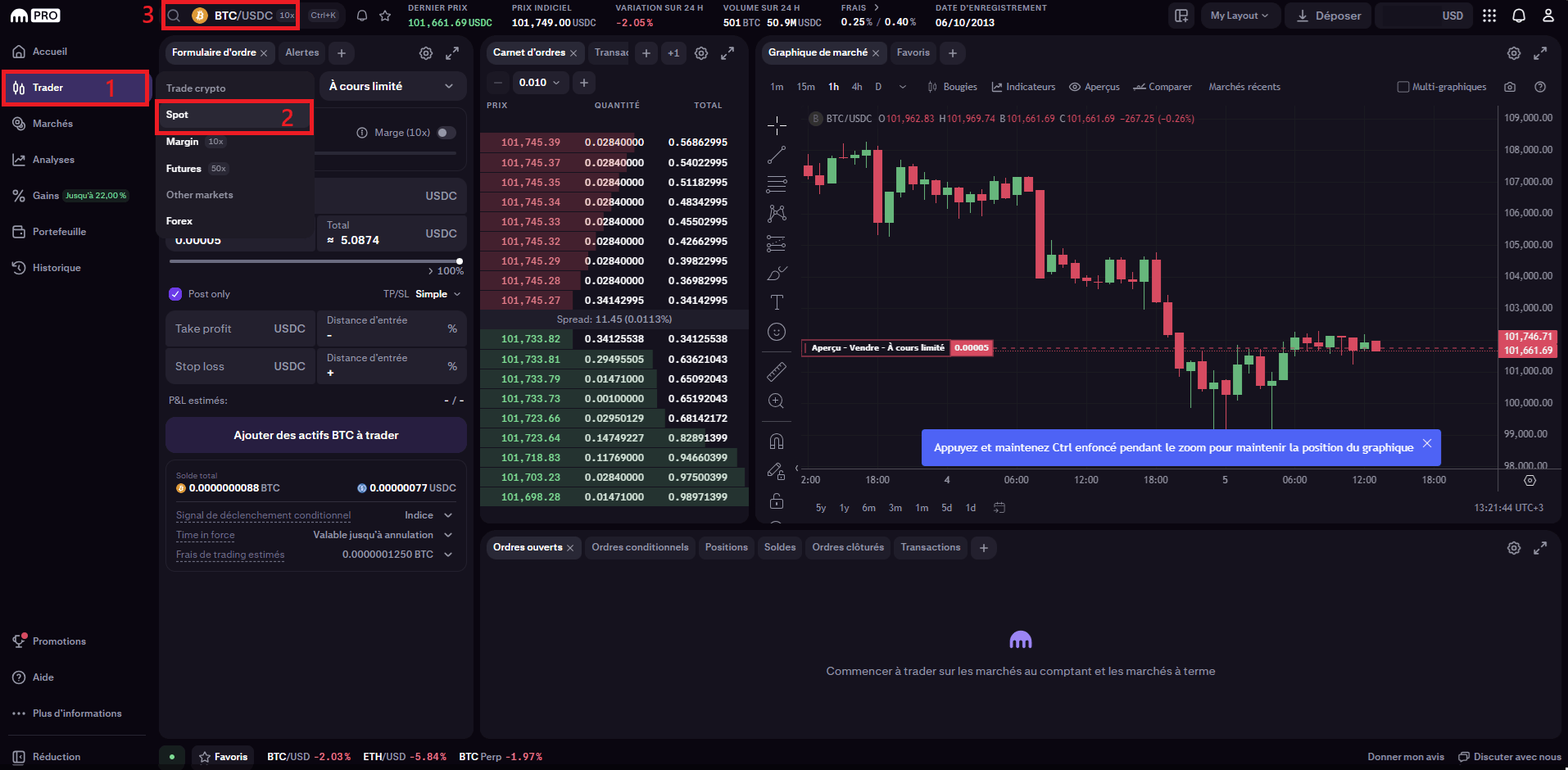Open the brush drawing tool
This screenshot has height=770, width=1568.
pyautogui.click(x=776, y=272)
